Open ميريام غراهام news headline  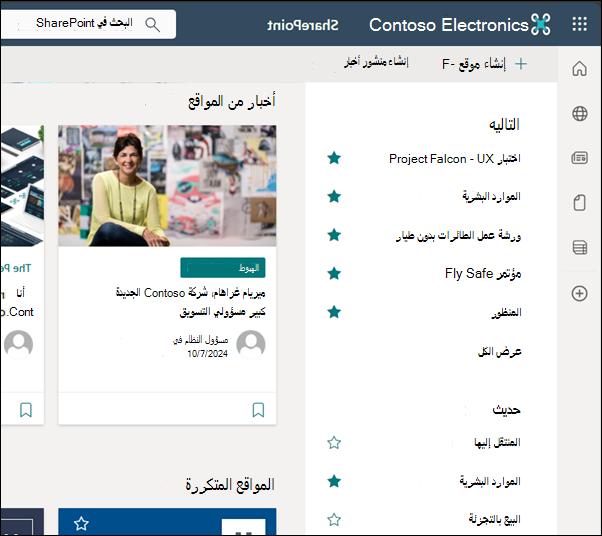190,302
